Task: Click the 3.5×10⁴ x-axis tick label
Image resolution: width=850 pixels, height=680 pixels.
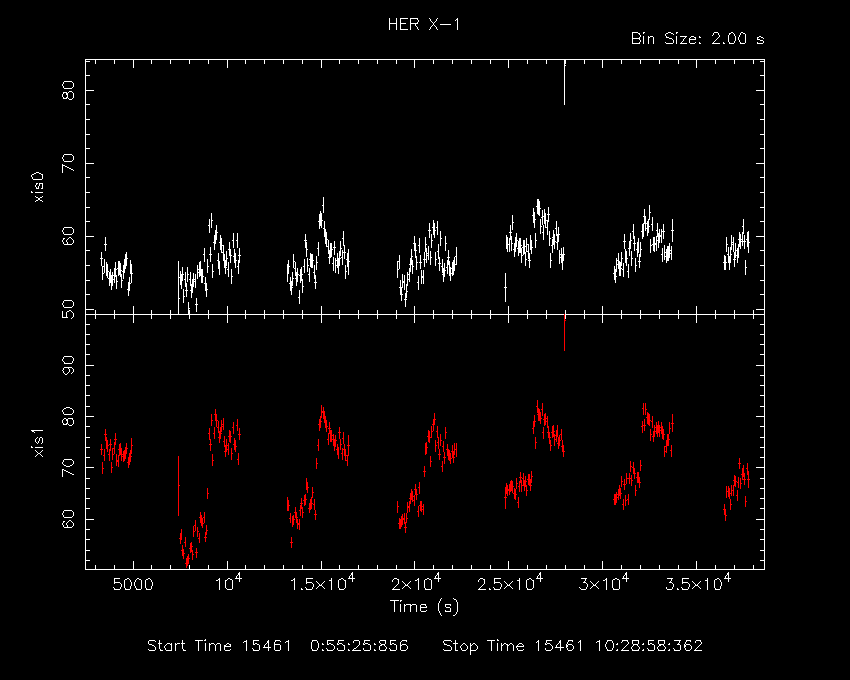Action: 698,582
